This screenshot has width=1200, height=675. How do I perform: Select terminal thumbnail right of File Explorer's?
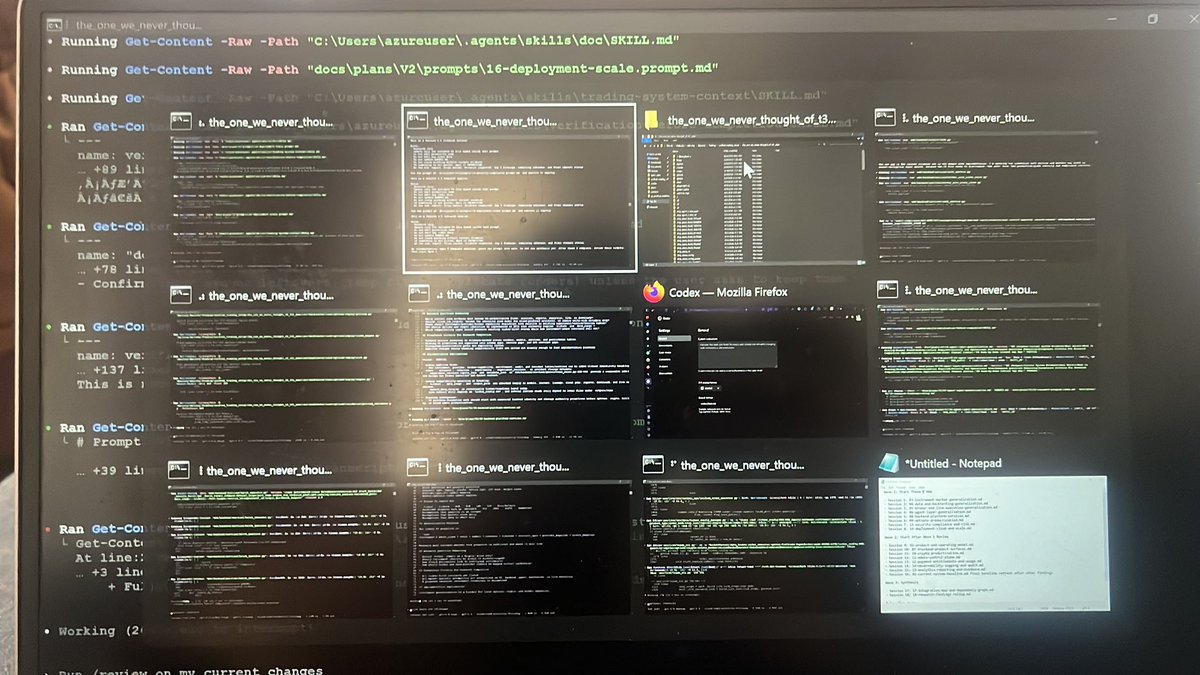click(x=989, y=197)
